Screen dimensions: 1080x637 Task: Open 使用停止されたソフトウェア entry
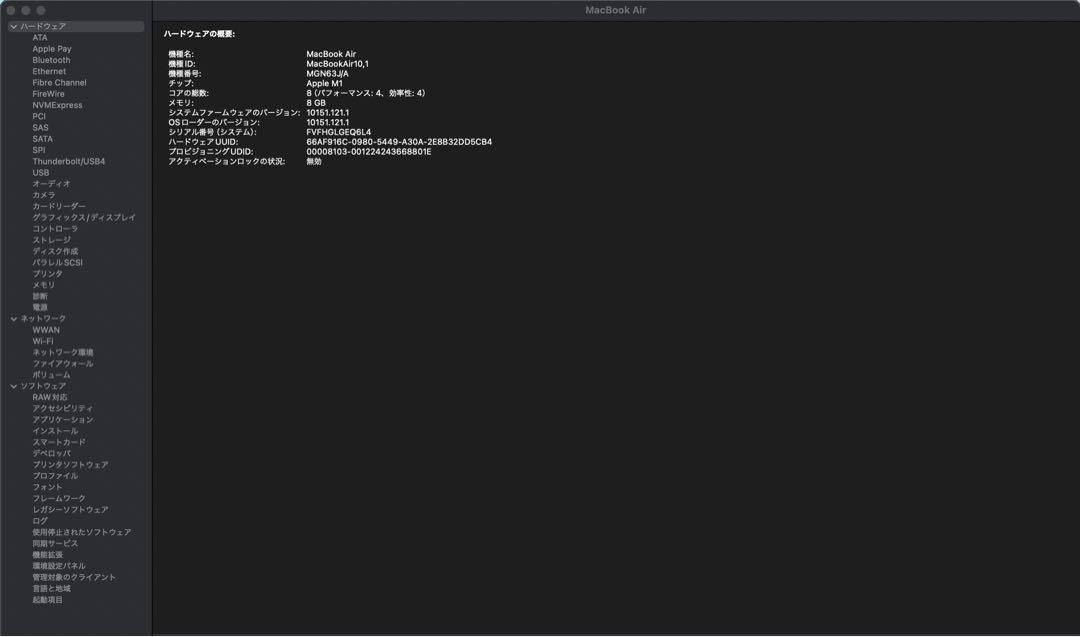click(x=81, y=532)
